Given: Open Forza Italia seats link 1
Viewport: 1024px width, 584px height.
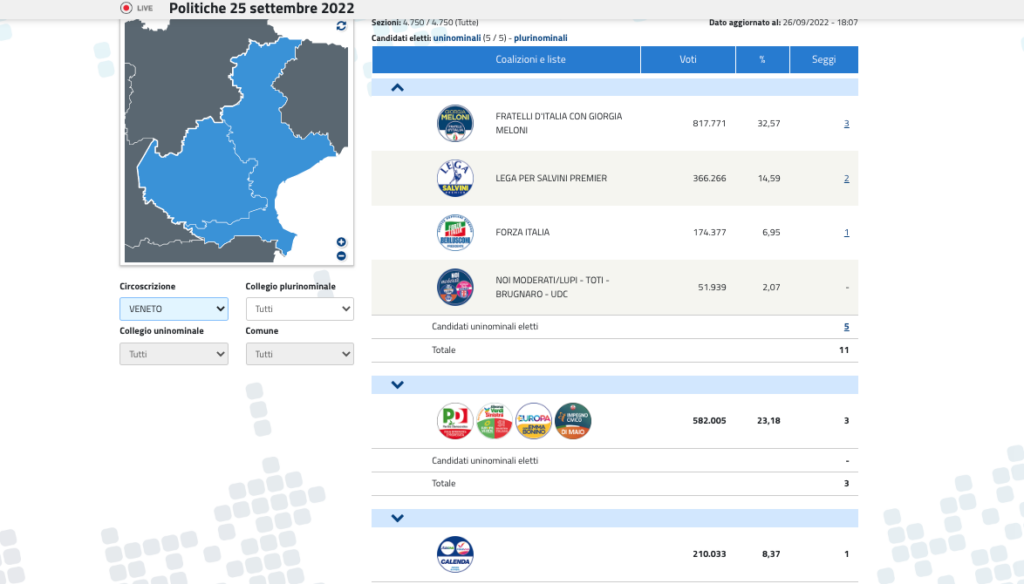Looking at the screenshot, I should (x=846, y=233).
